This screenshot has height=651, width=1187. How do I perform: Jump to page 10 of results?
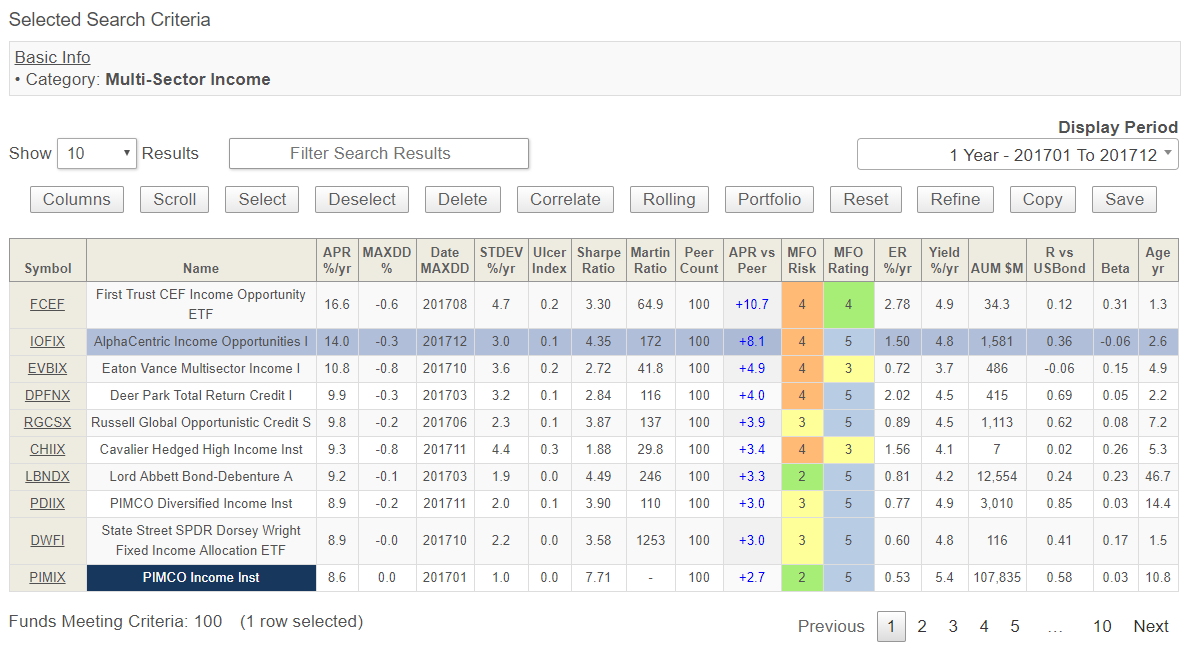click(1101, 626)
